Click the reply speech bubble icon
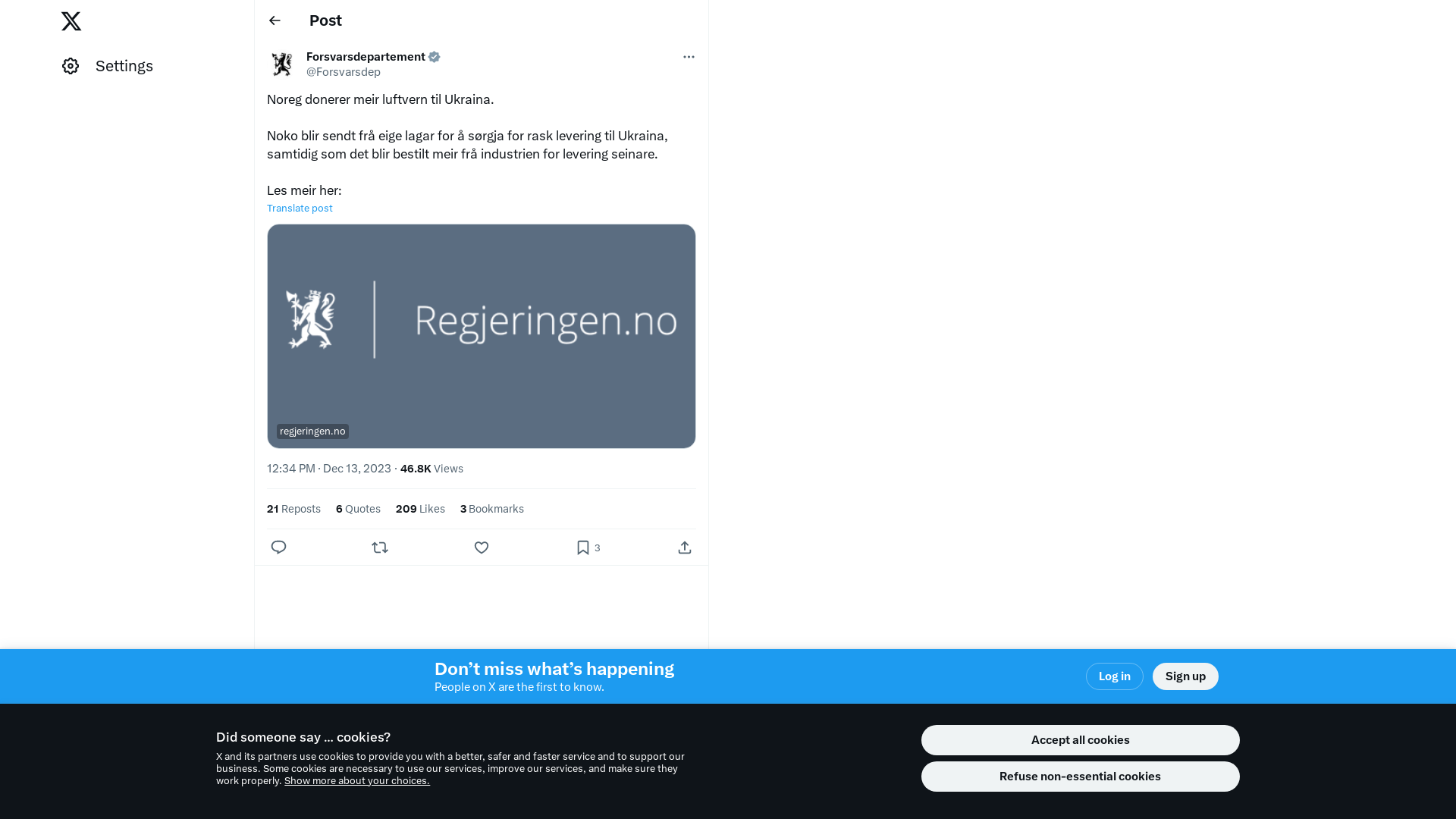1456x819 pixels. tap(278, 548)
